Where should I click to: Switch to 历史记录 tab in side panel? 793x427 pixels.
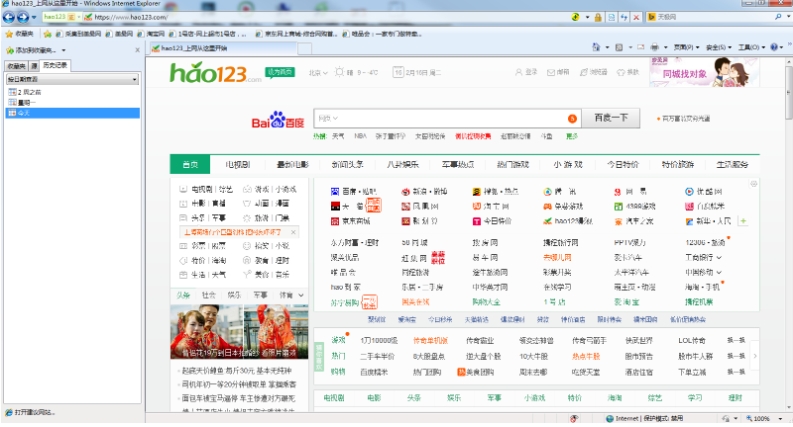(x=55, y=65)
